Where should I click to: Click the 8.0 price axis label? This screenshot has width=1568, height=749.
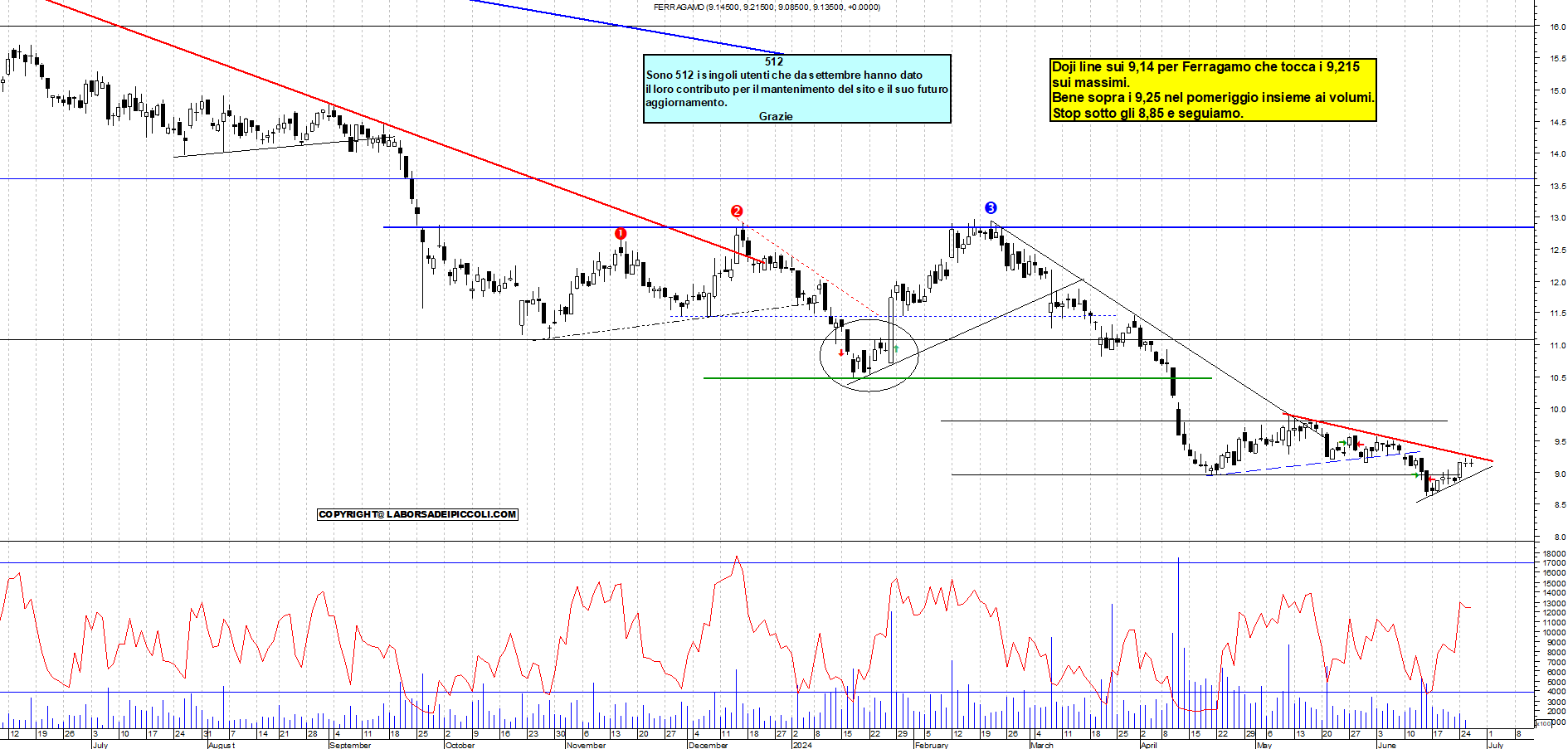pyautogui.click(x=1558, y=537)
